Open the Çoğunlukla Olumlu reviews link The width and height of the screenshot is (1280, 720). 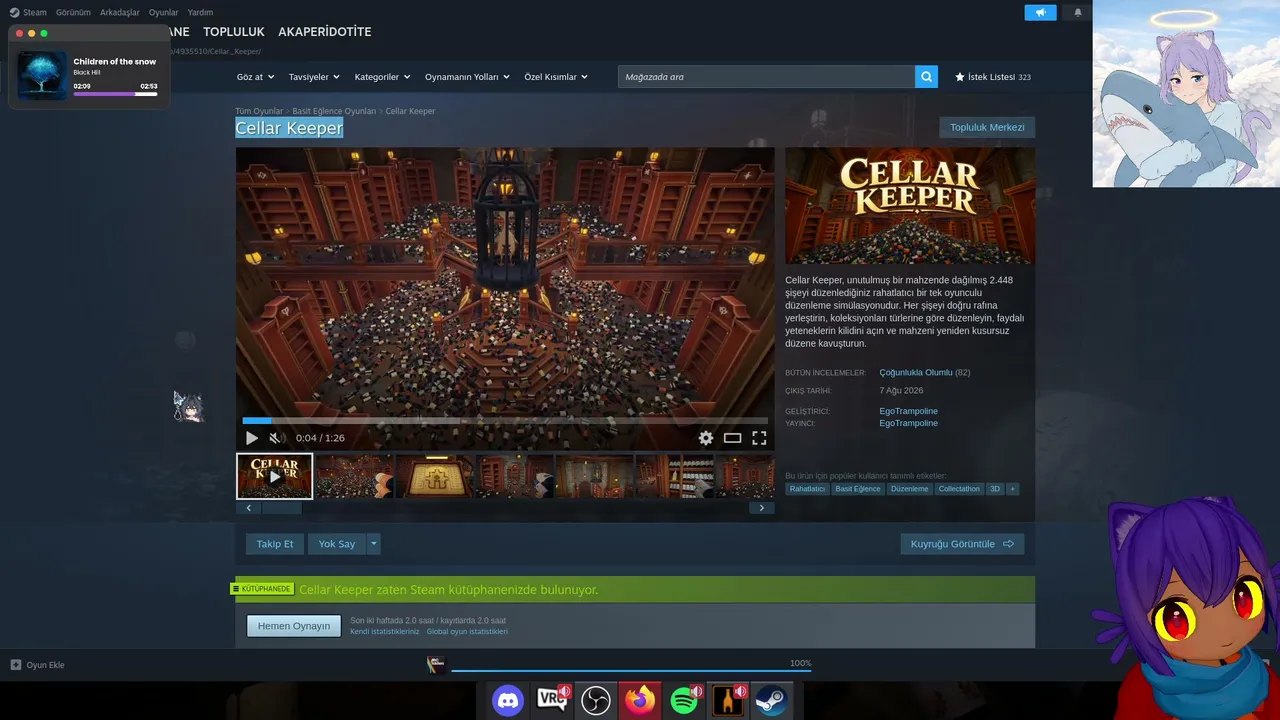coord(916,373)
